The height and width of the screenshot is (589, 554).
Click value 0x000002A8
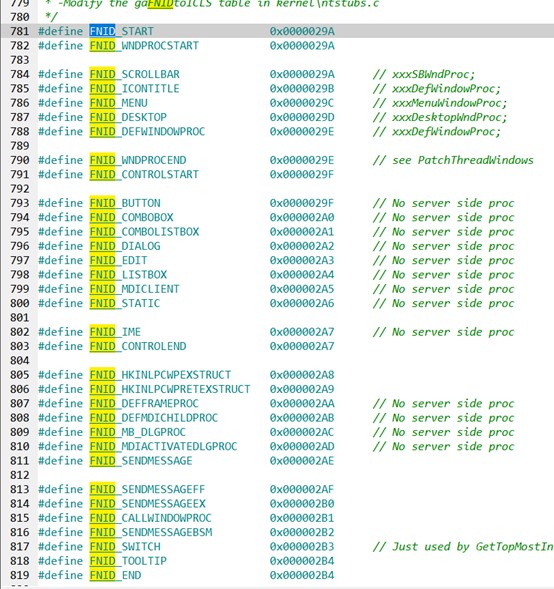point(302,375)
